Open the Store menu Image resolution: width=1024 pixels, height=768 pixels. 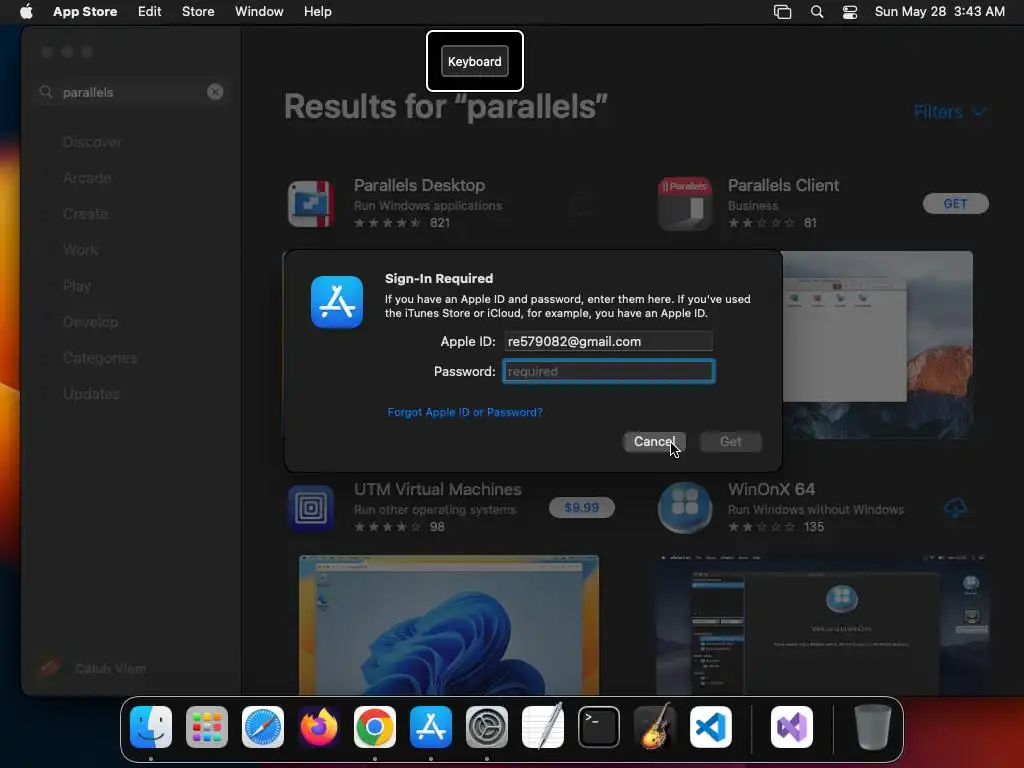pos(198,11)
